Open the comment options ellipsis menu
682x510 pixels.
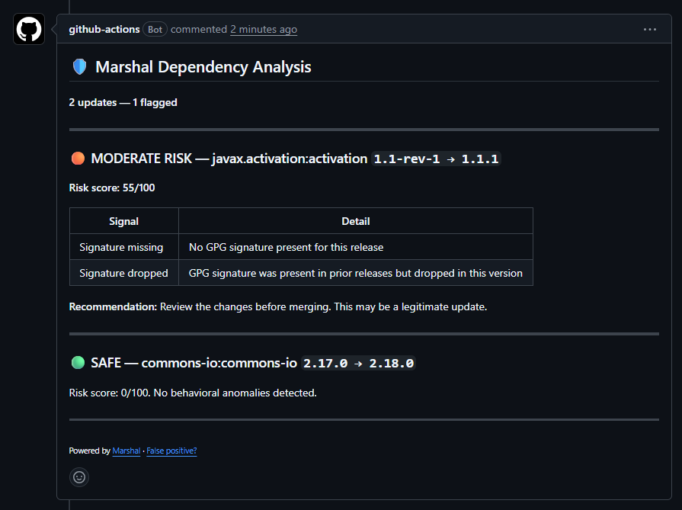coord(650,30)
